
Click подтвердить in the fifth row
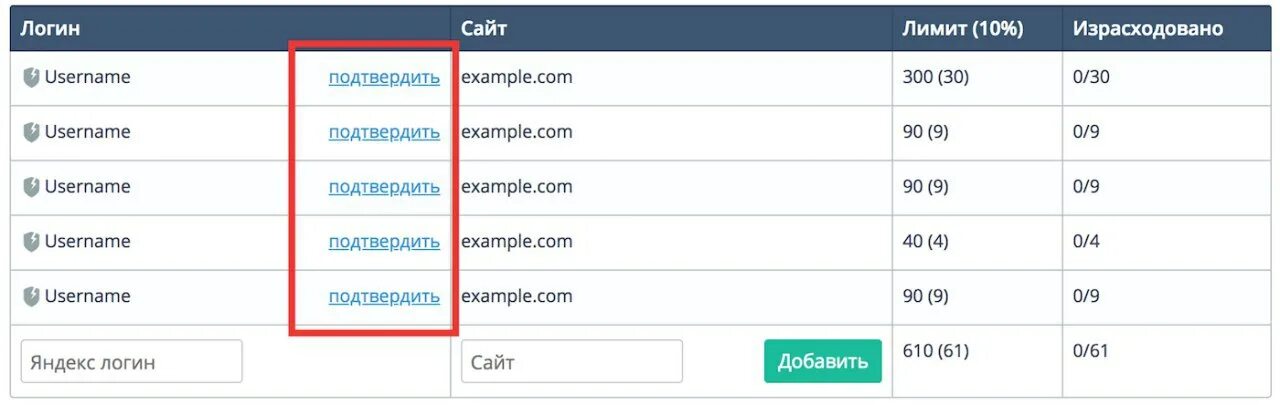(384, 297)
